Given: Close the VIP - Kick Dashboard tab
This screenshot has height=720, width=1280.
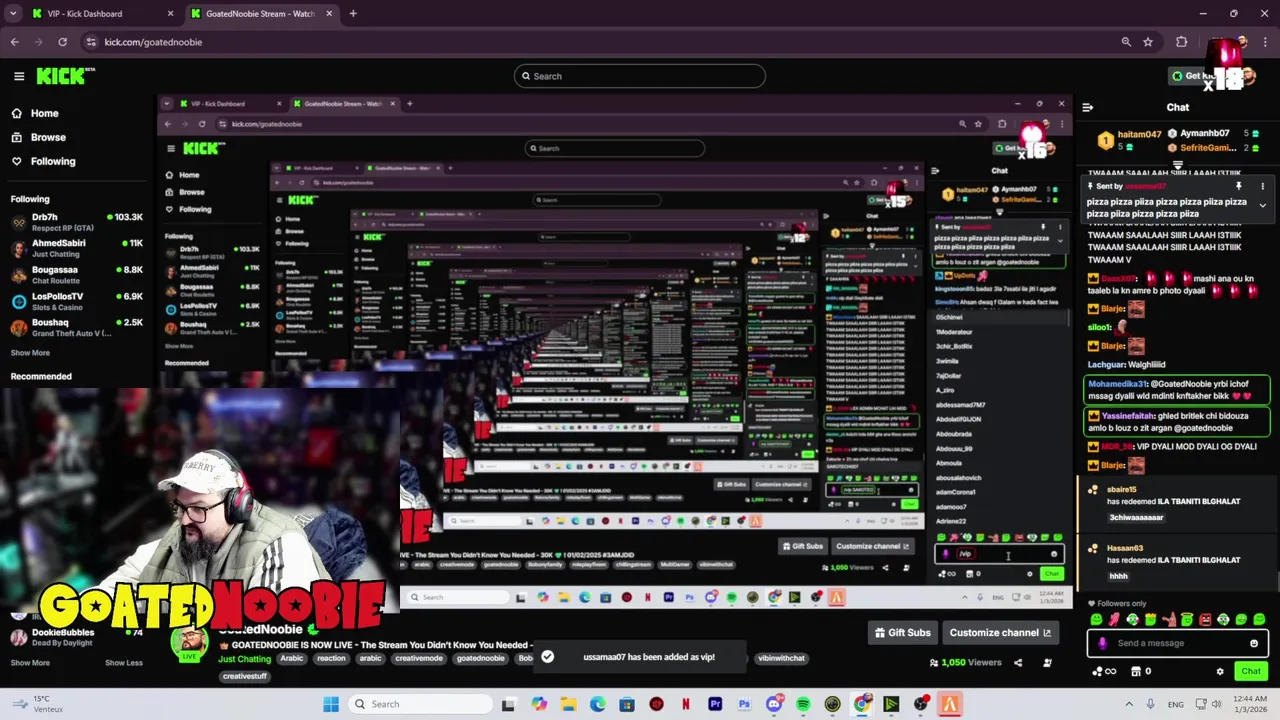Looking at the screenshot, I should click(x=170, y=13).
